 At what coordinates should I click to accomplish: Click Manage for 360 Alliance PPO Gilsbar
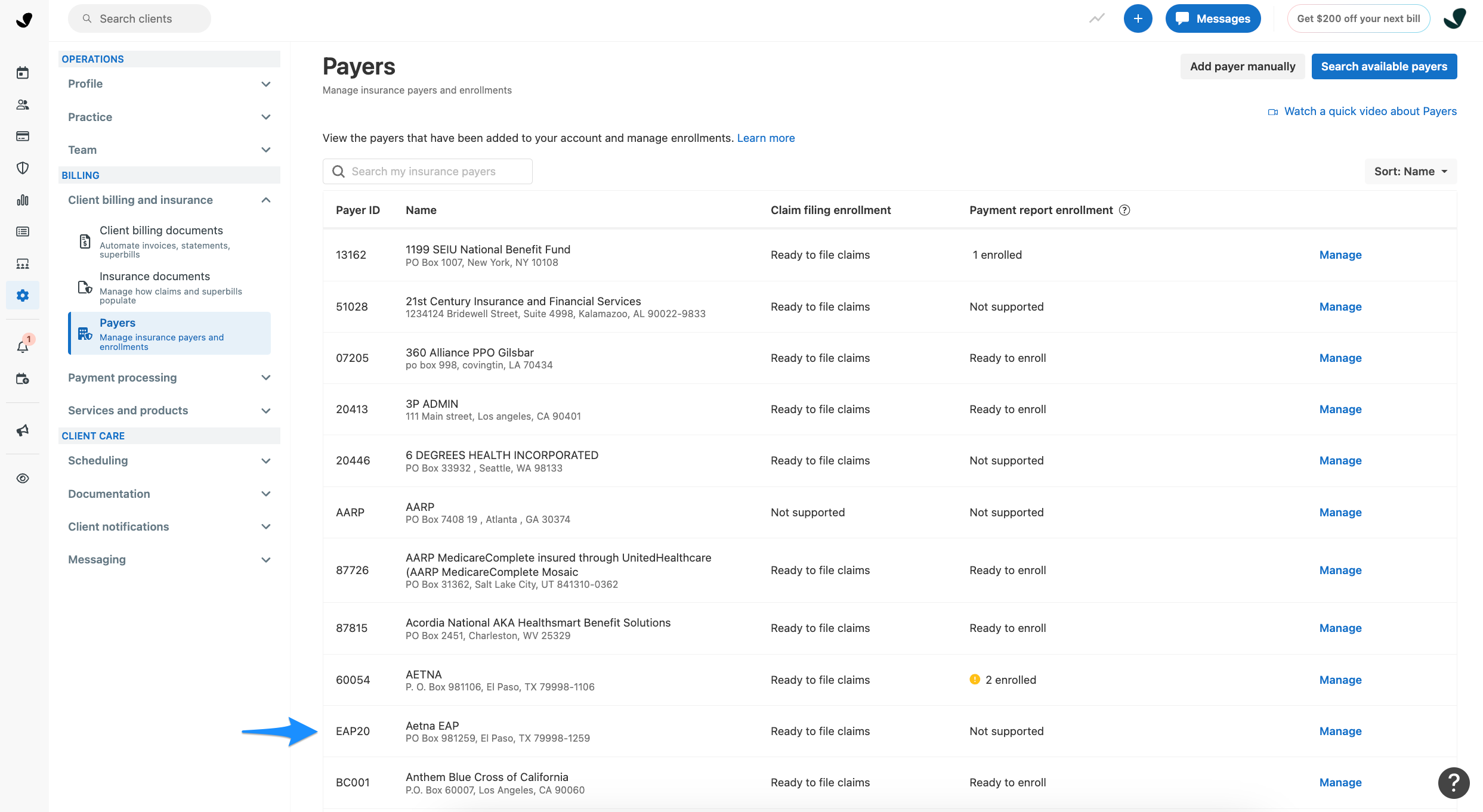tap(1340, 358)
